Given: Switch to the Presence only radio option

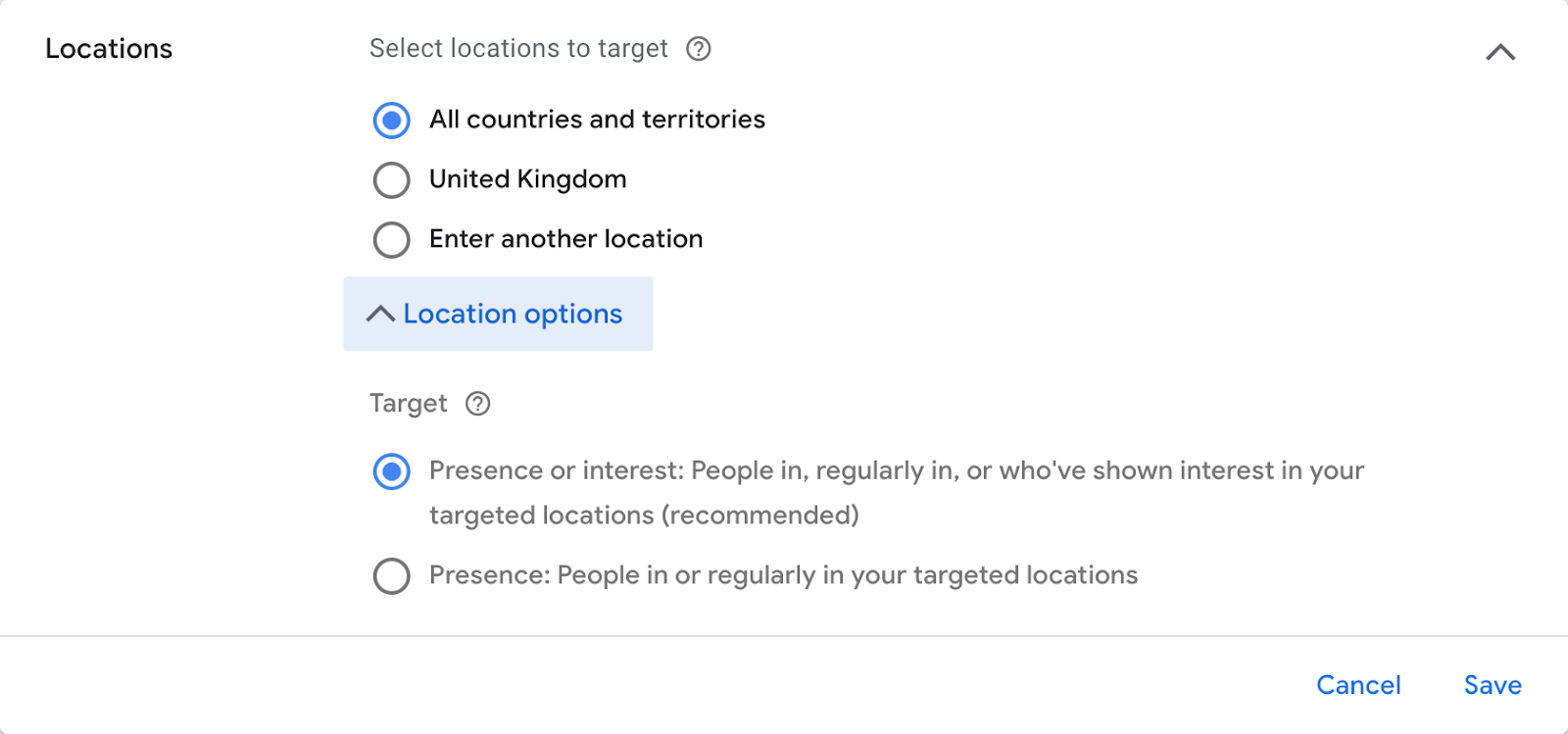Looking at the screenshot, I should tap(392, 576).
